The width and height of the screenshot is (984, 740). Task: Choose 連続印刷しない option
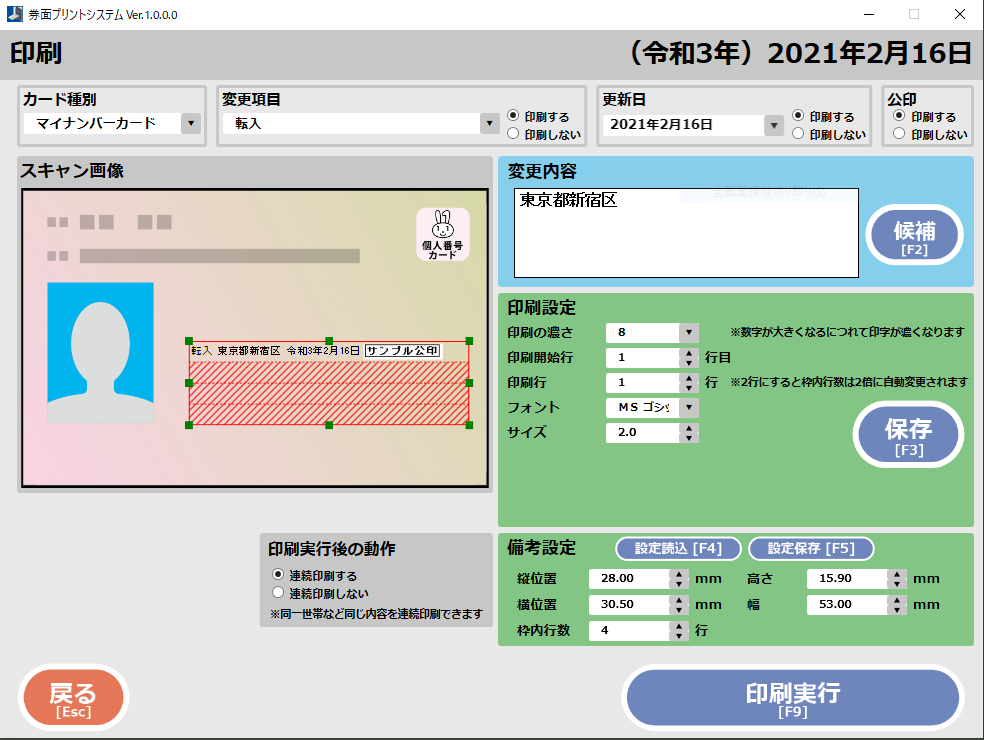[279, 593]
